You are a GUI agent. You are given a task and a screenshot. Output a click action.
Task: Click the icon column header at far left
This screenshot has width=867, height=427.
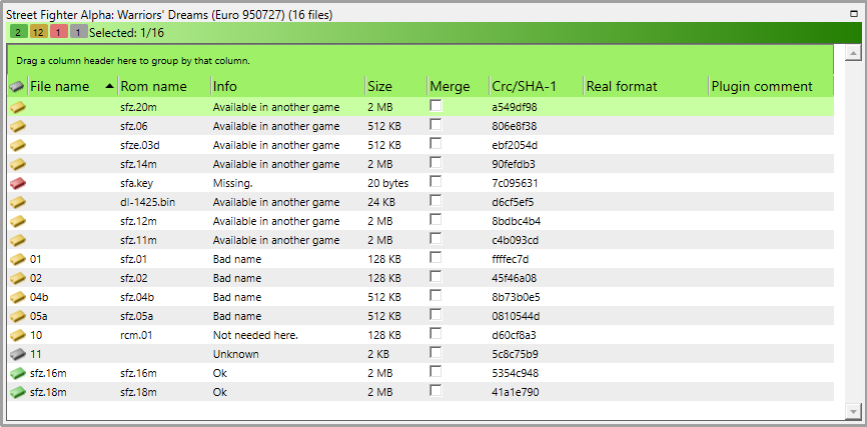(x=18, y=87)
